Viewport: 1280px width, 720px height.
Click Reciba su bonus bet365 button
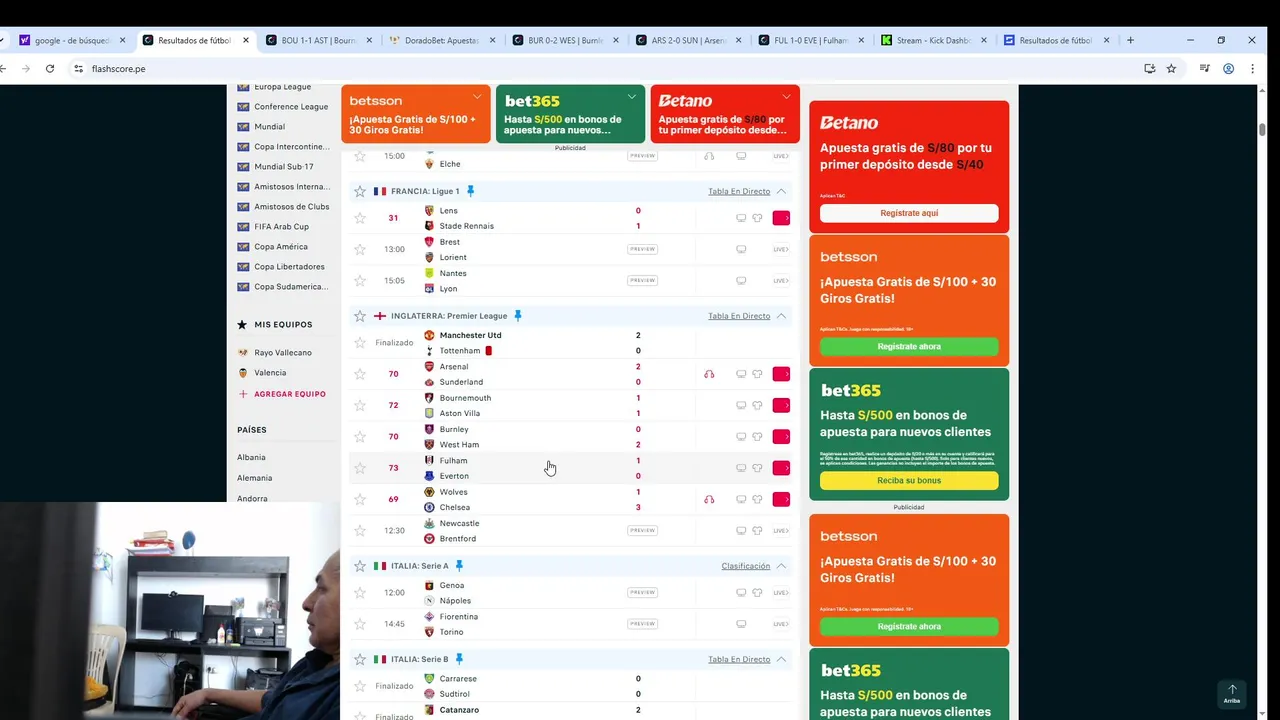click(909, 480)
